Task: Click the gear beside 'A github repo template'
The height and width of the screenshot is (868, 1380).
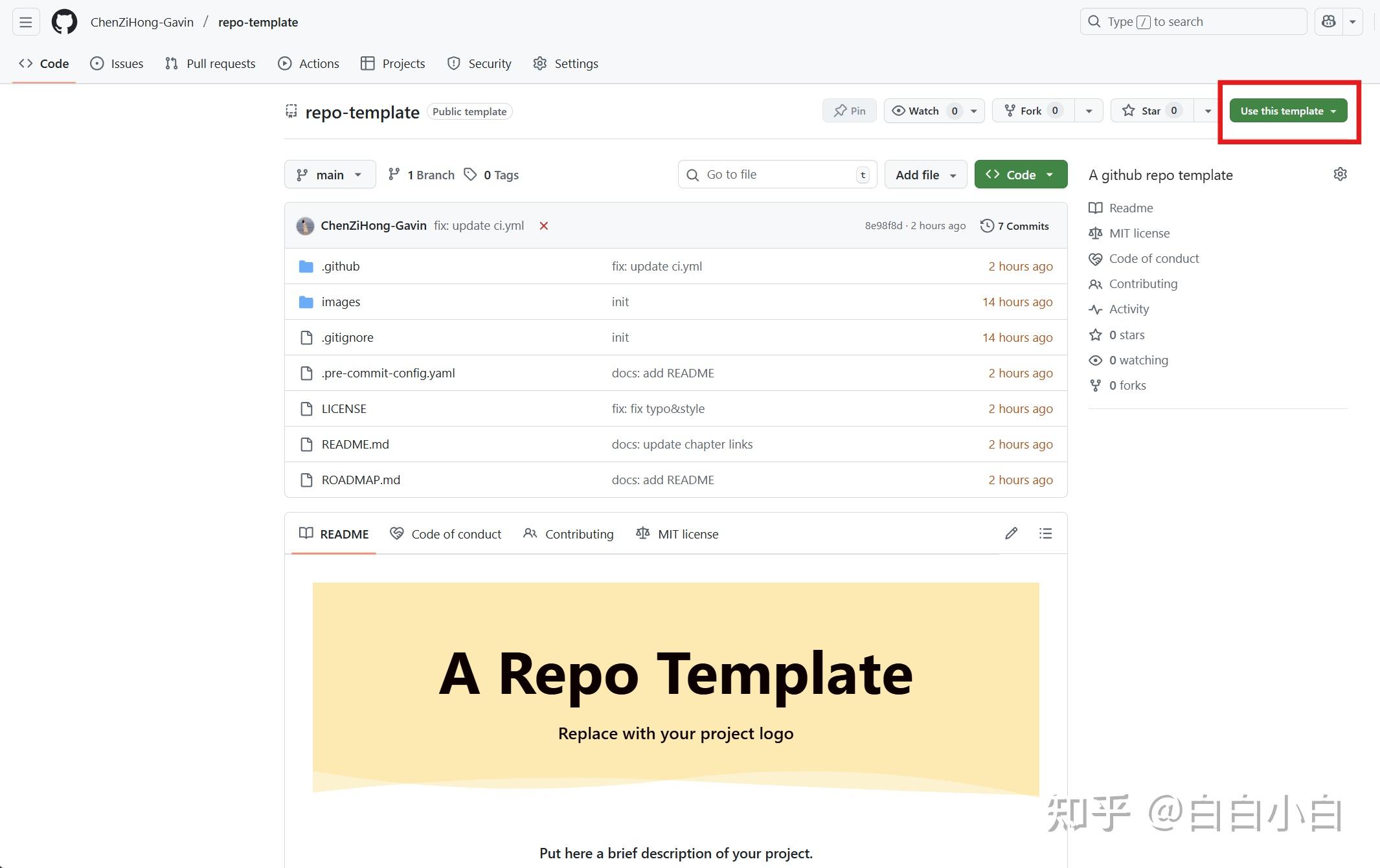Action: (x=1340, y=173)
